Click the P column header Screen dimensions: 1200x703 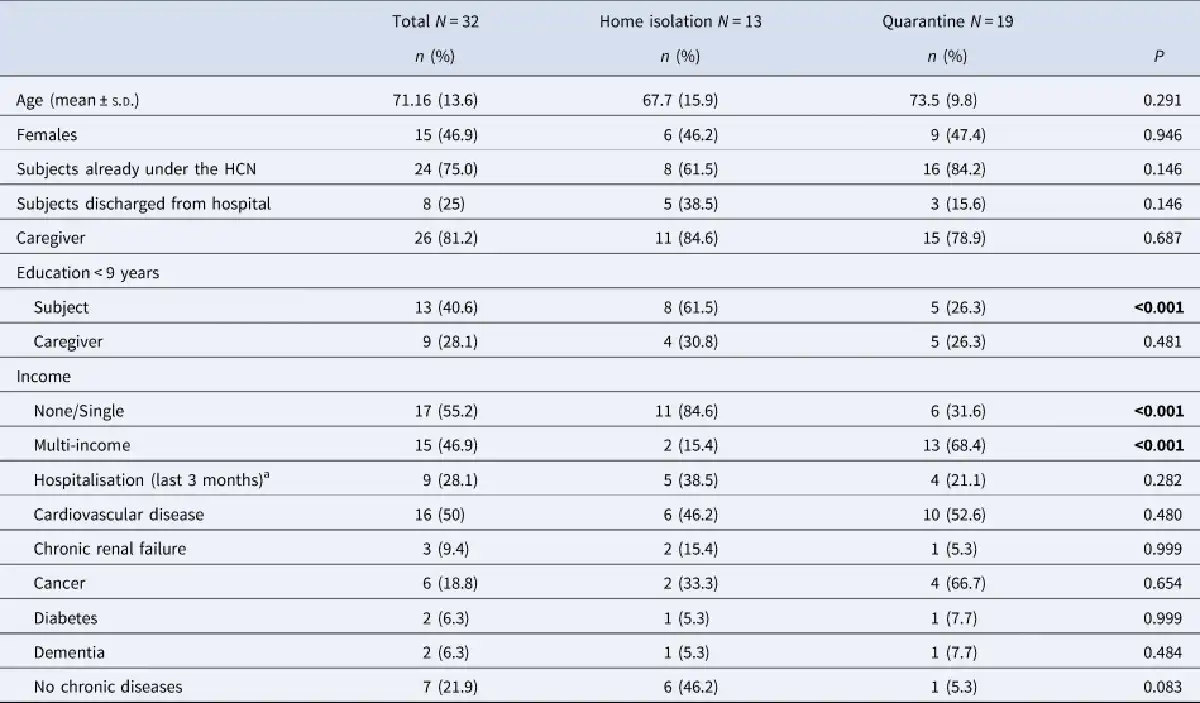tap(1158, 57)
